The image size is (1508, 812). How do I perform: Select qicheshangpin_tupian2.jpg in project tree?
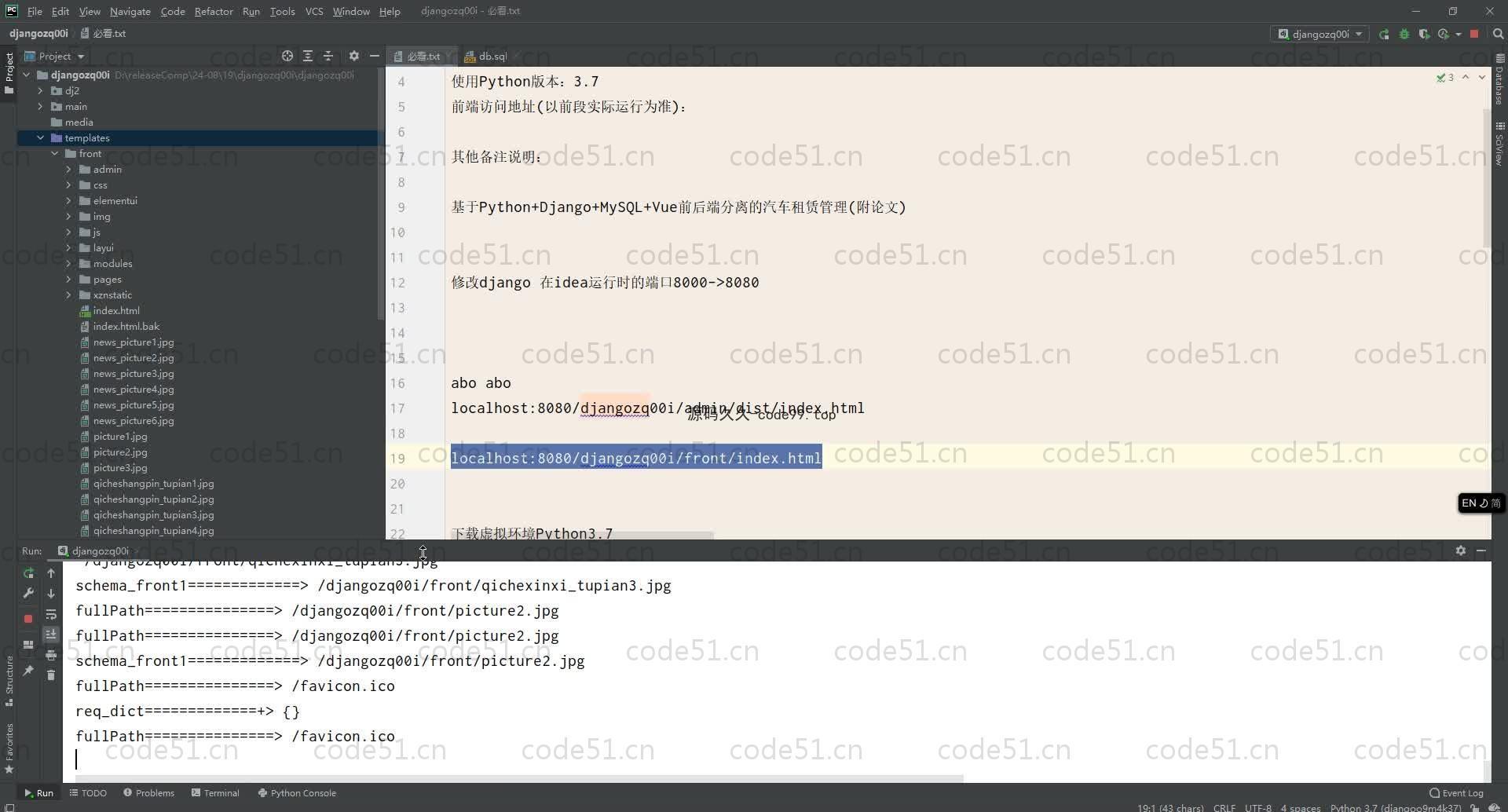pos(153,499)
